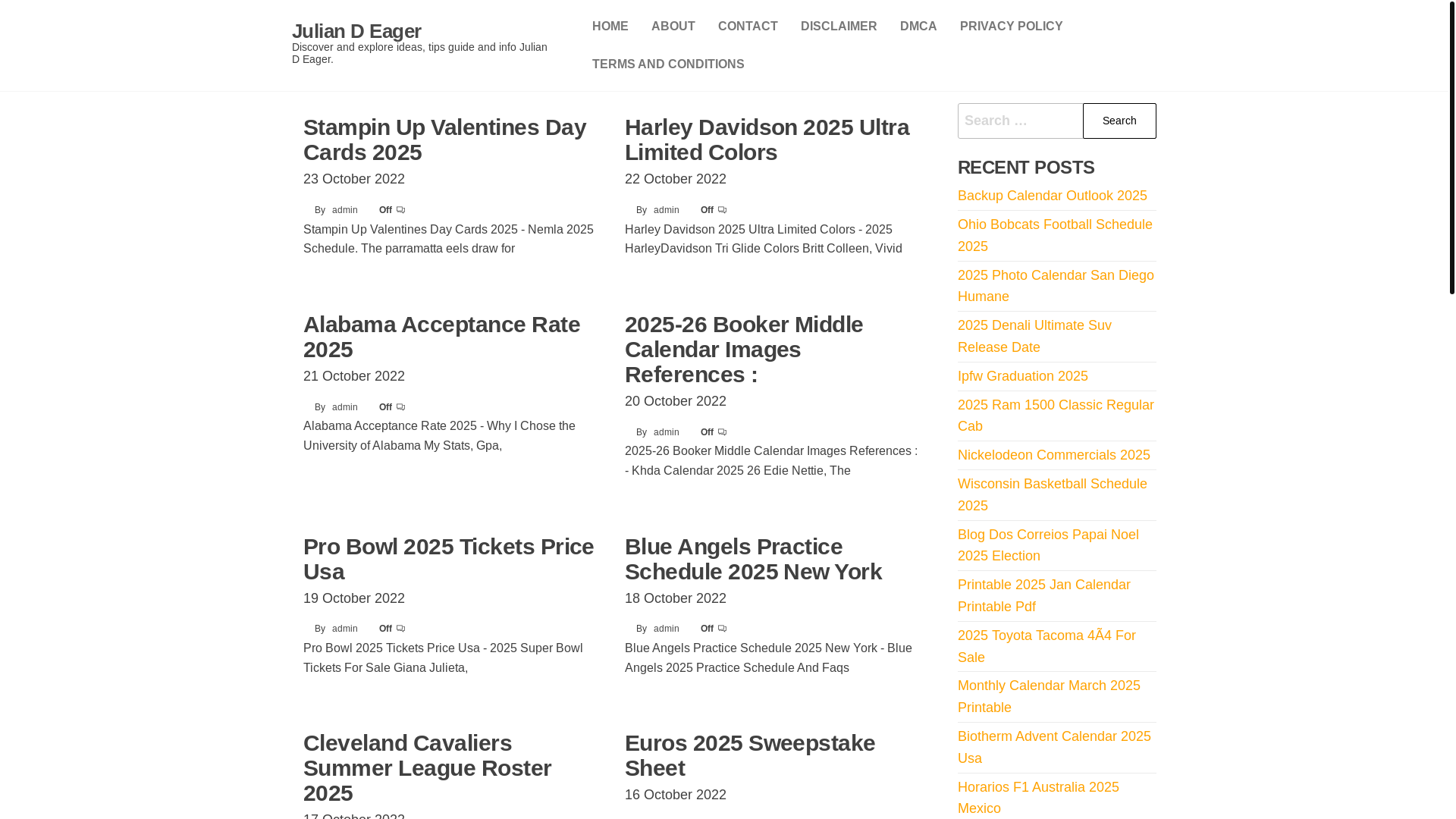This screenshot has width=1456, height=819.
Task: Open Wisconsin Basketball Schedule 2025 link
Action: [1052, 494]
